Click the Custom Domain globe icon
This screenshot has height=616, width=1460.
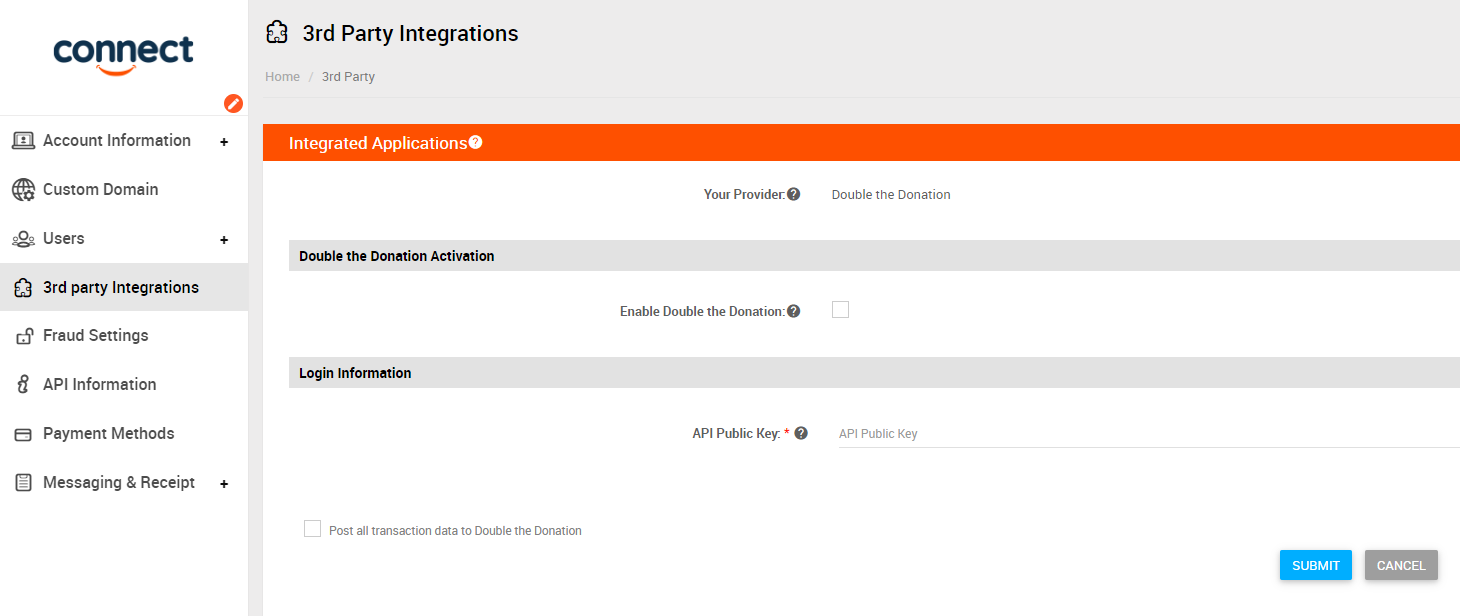click(x=23, y=190)
